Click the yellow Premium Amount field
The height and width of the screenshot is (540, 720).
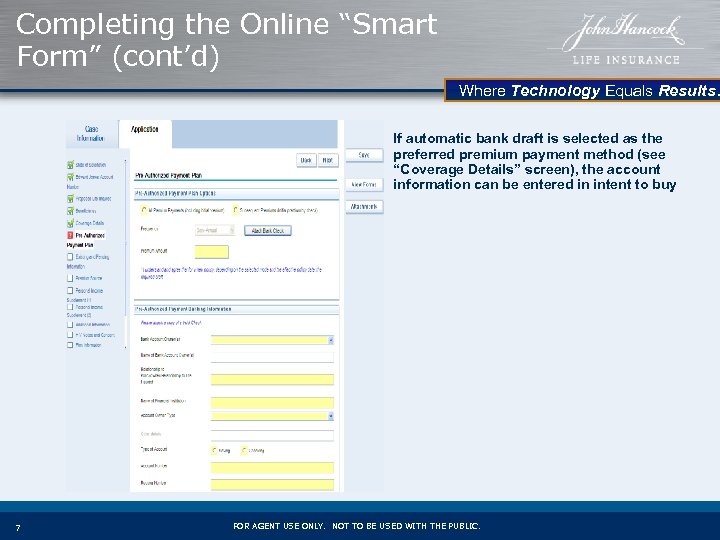(x=212, y=252)
